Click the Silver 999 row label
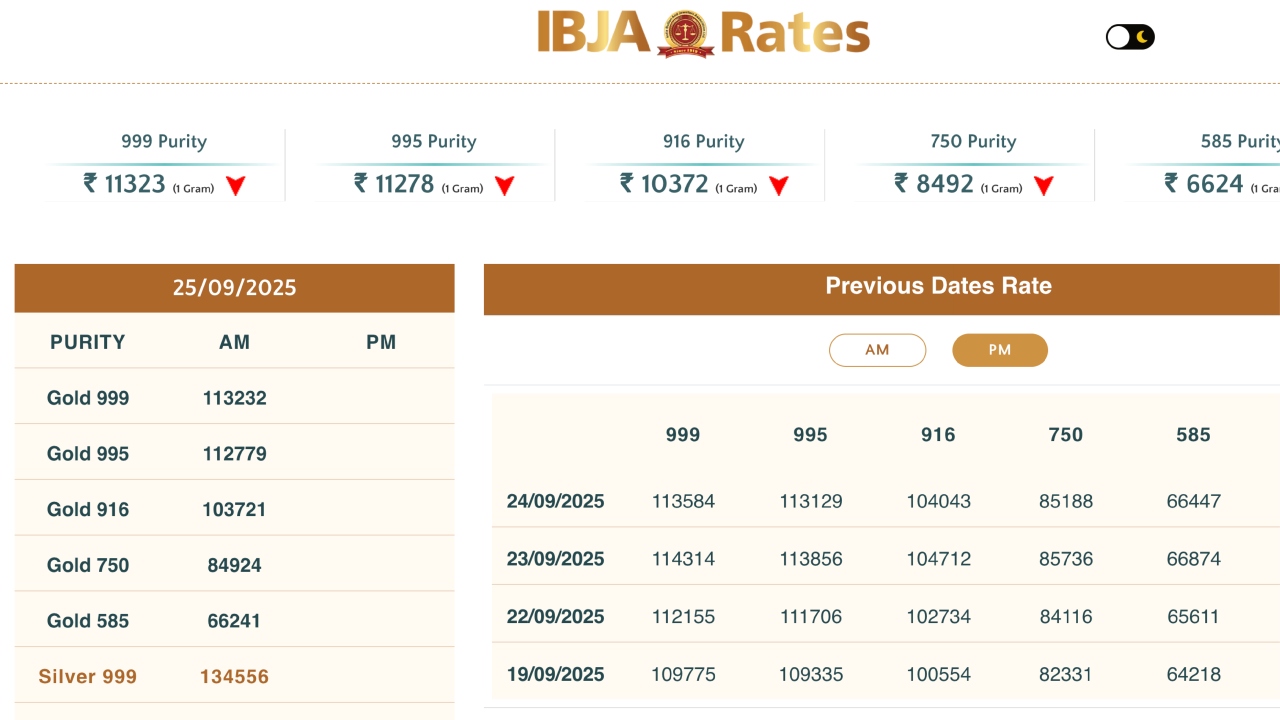This screenshot has width=1280, height=720. click(88, 677)
